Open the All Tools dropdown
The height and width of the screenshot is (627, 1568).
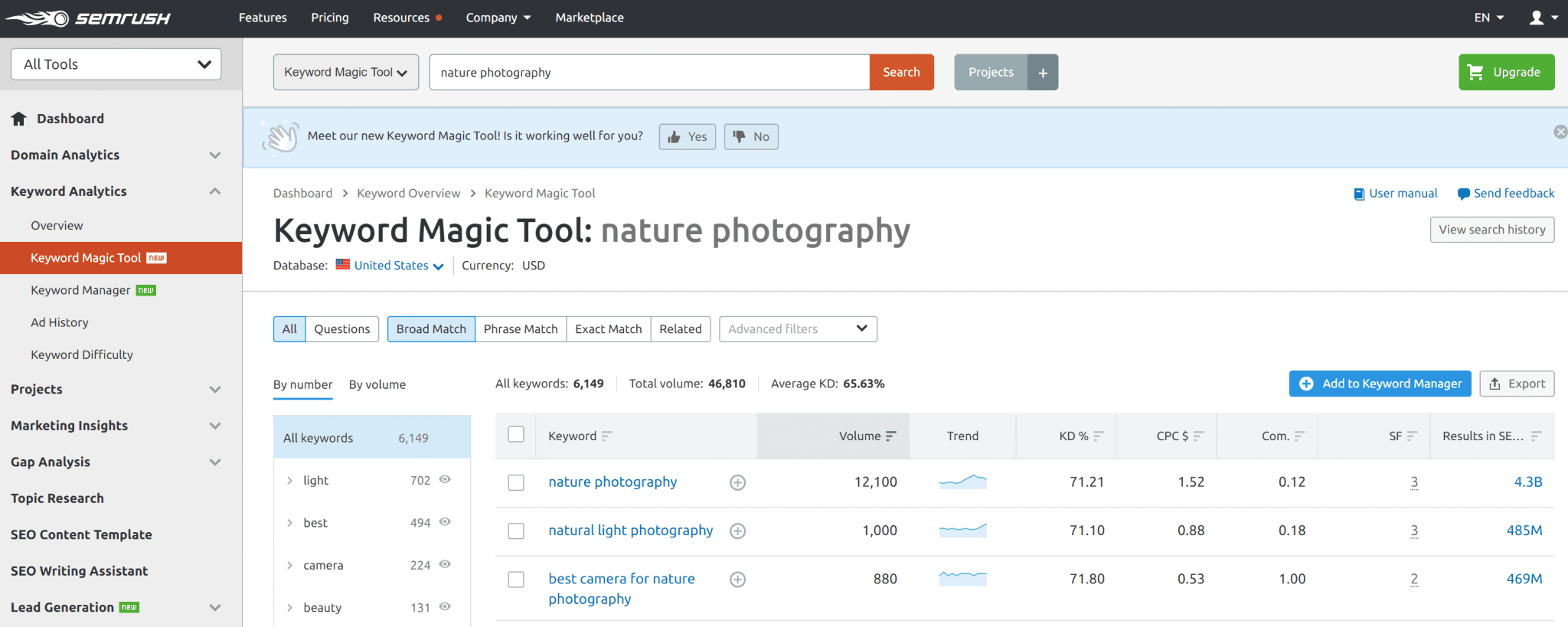click(x=116, y=64)
